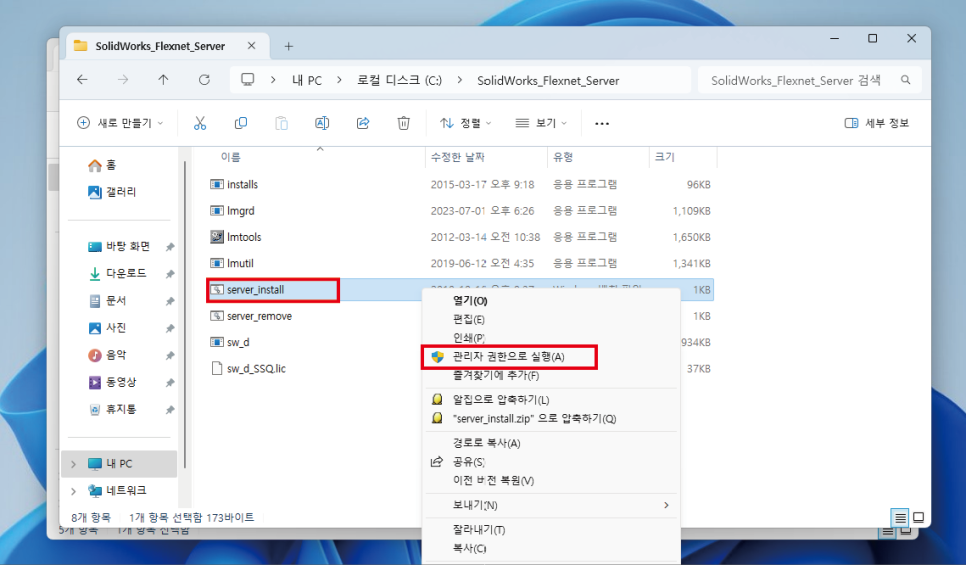
Task: Select the sw_d_SSQ.lic file
Action: pos(256,368)
